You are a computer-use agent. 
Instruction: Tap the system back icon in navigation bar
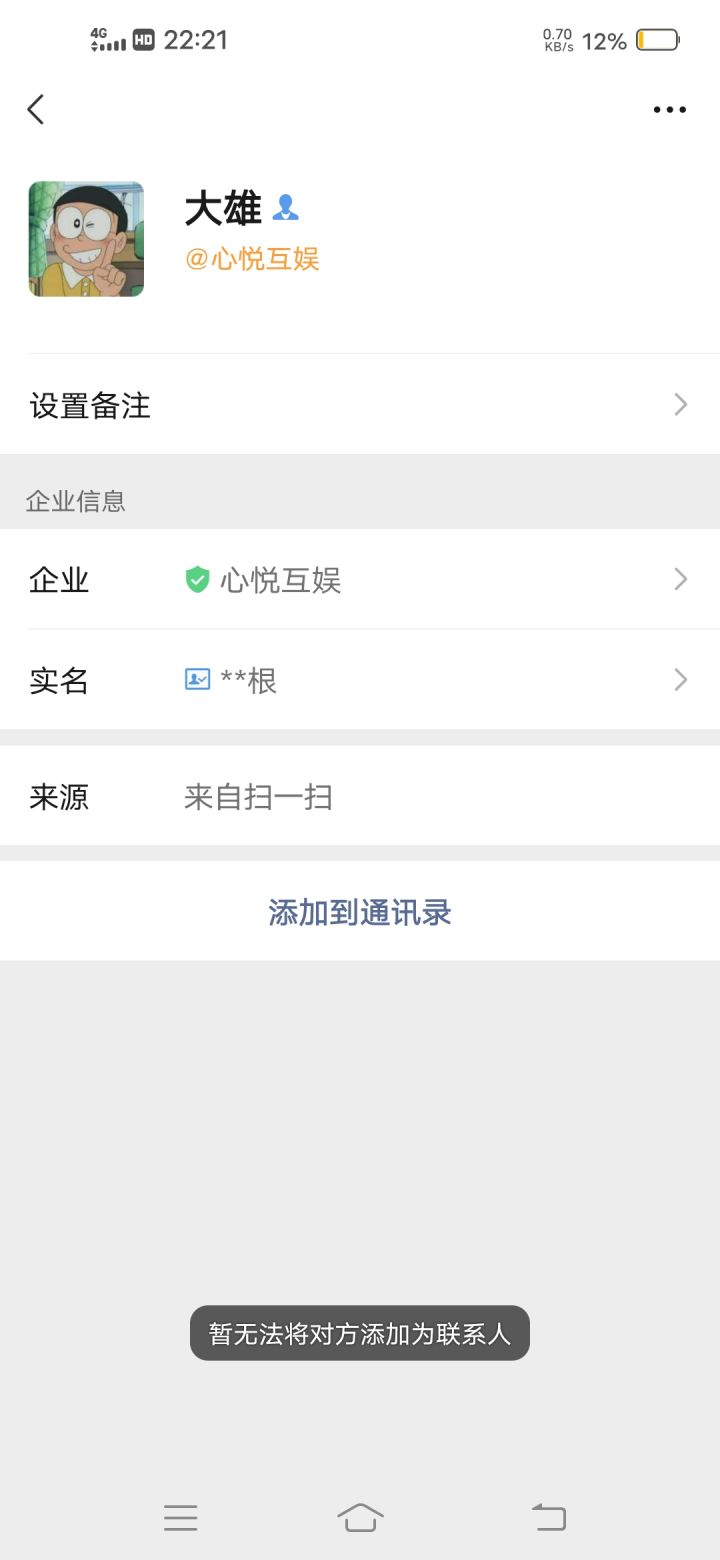point(548,1517)
